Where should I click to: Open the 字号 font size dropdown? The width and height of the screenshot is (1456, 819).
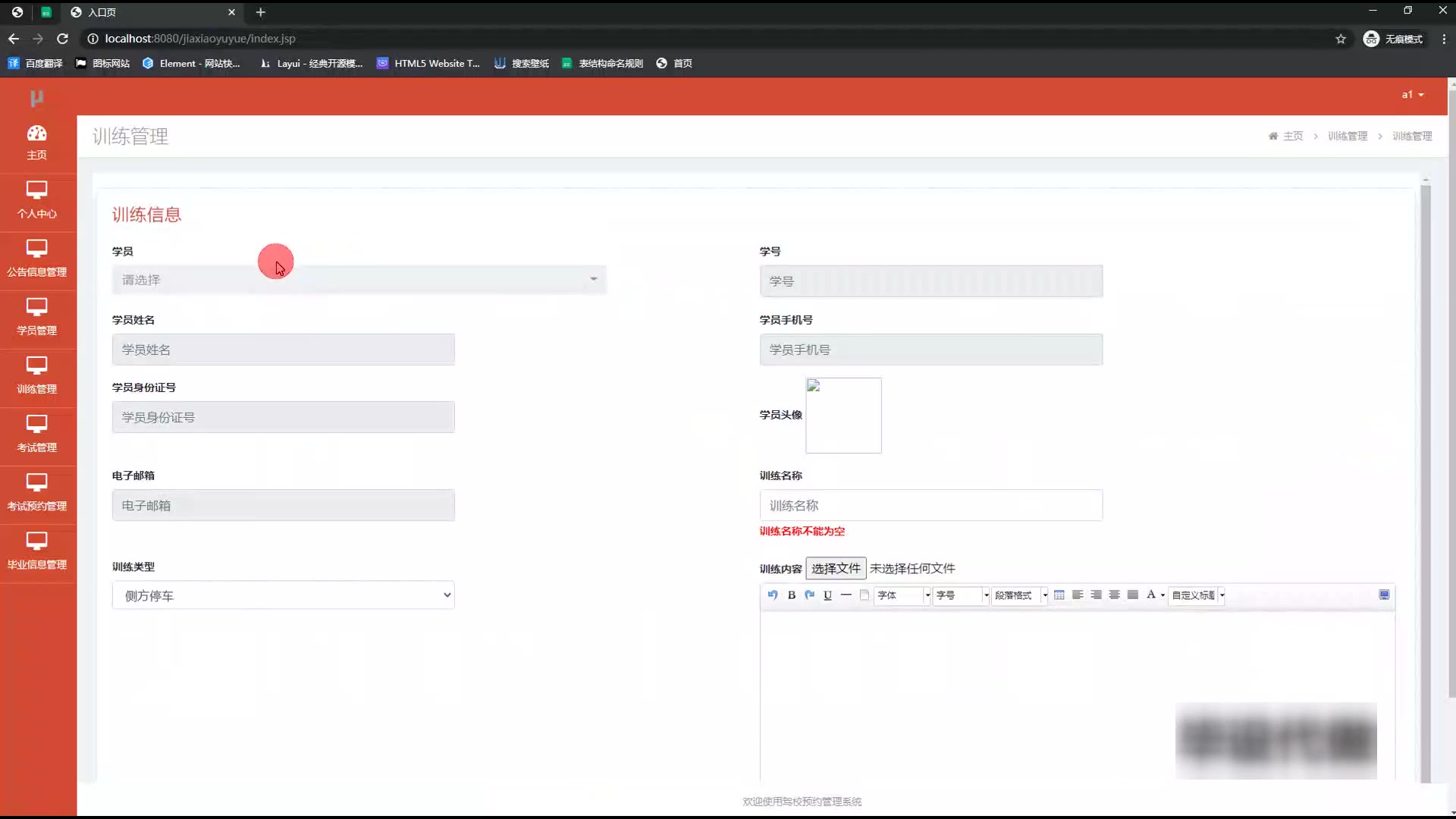(x=961, y=595)
